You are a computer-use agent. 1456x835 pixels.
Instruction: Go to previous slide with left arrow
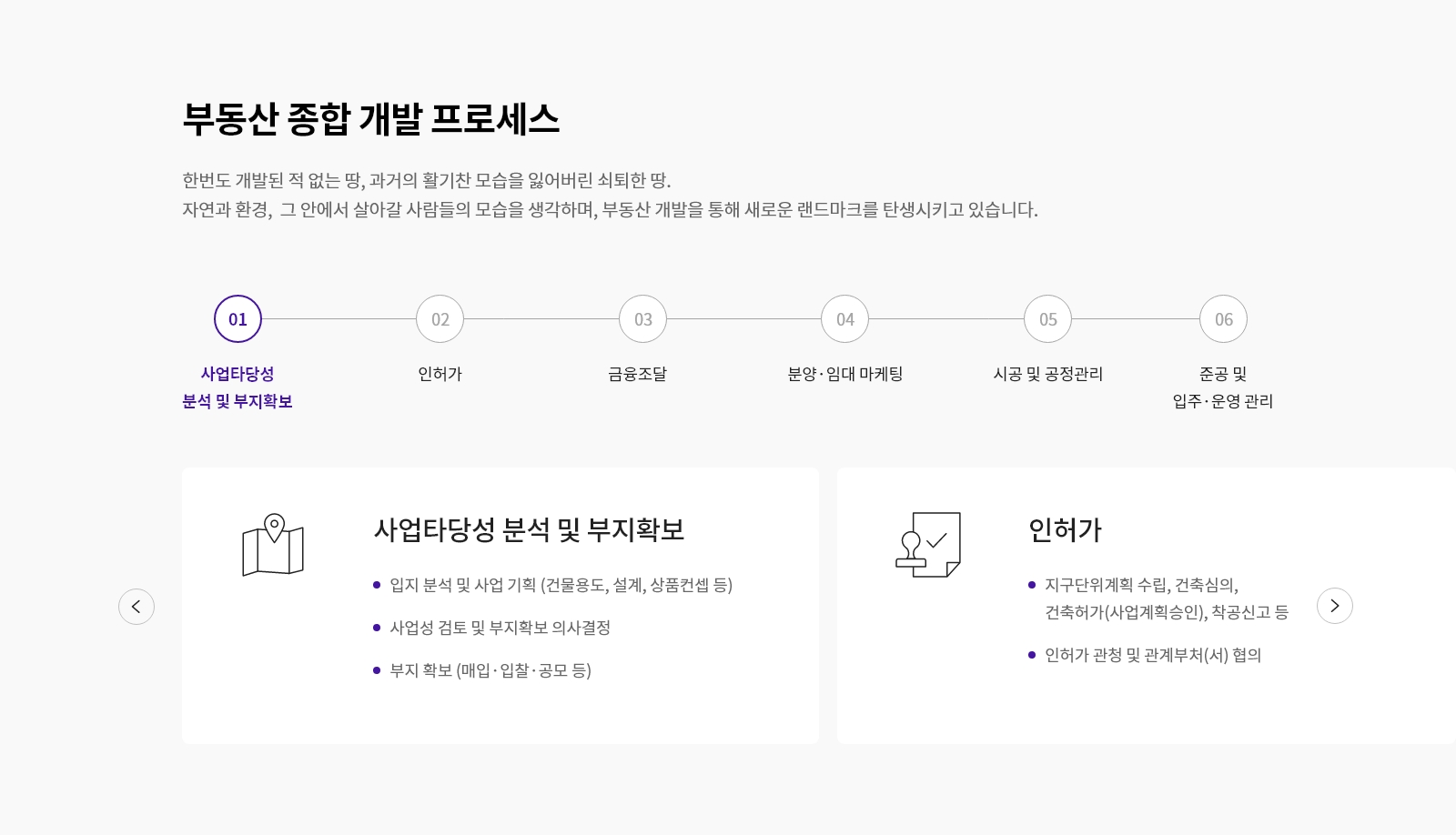(136, 607)
